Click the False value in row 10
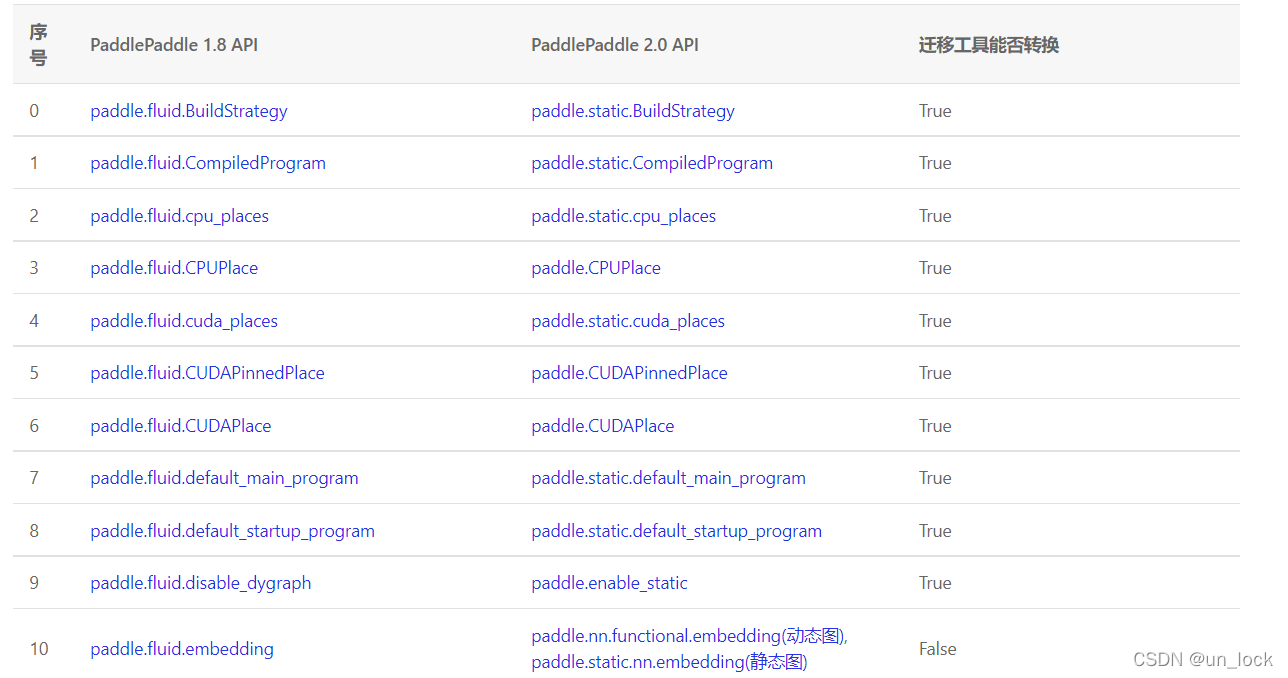The image size is (1288, 678). [938, 649]
